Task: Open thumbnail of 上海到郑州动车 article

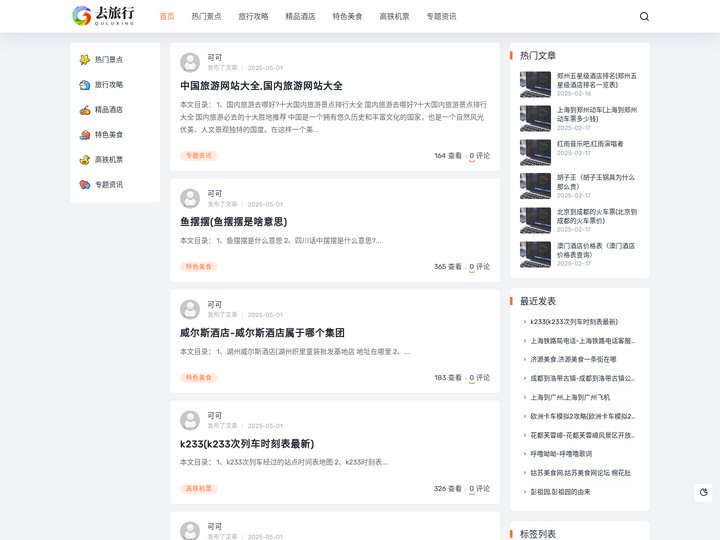Action: coord(535,118)
